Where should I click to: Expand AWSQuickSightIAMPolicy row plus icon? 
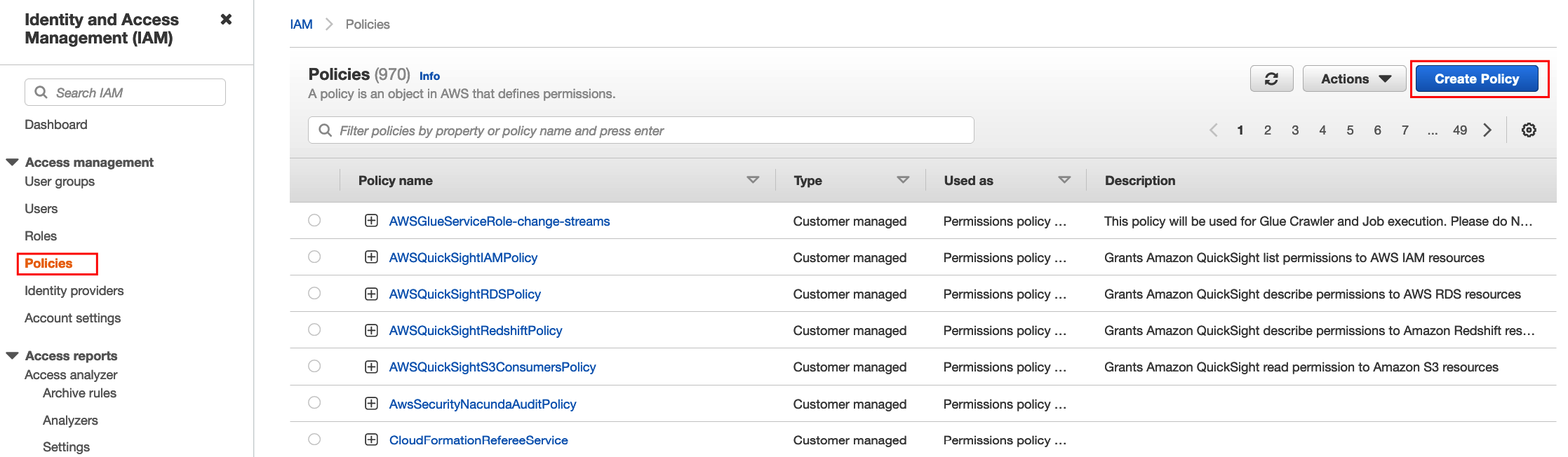coord(371,257)
